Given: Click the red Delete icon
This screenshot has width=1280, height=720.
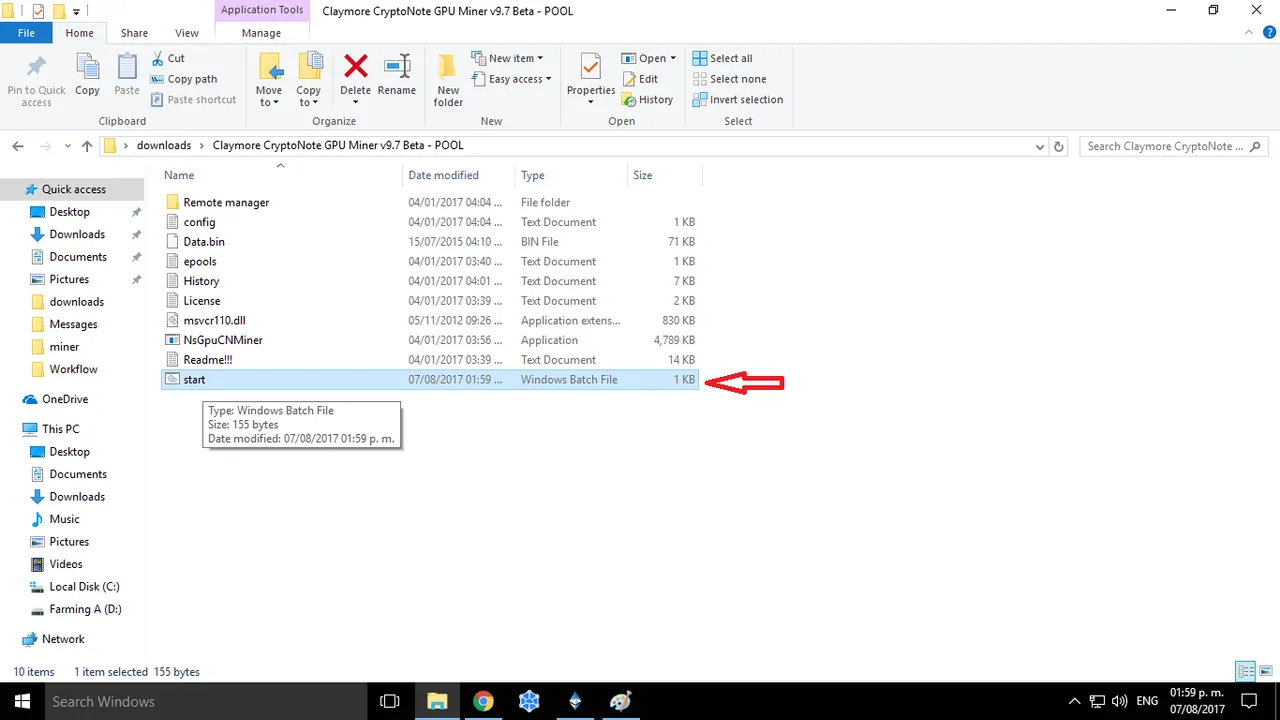Looking at the screenshot, I should [x=355, y=66].
